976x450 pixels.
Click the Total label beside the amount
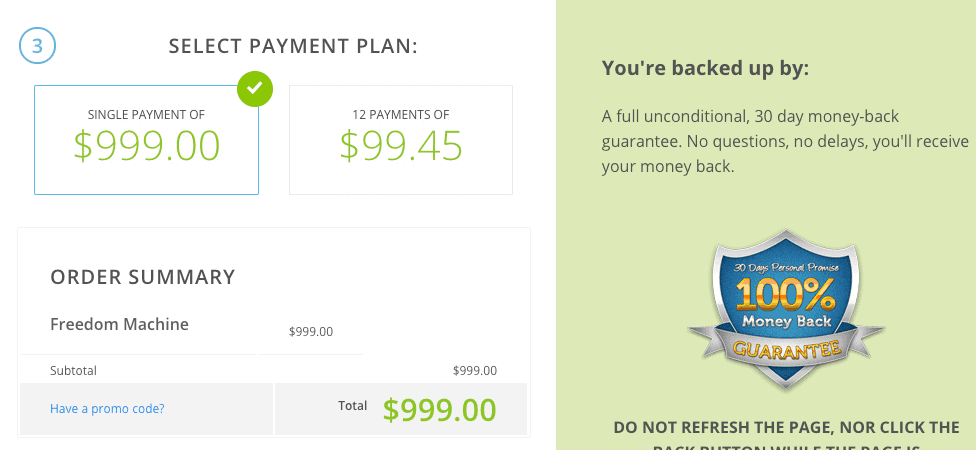tap(352, 406)
